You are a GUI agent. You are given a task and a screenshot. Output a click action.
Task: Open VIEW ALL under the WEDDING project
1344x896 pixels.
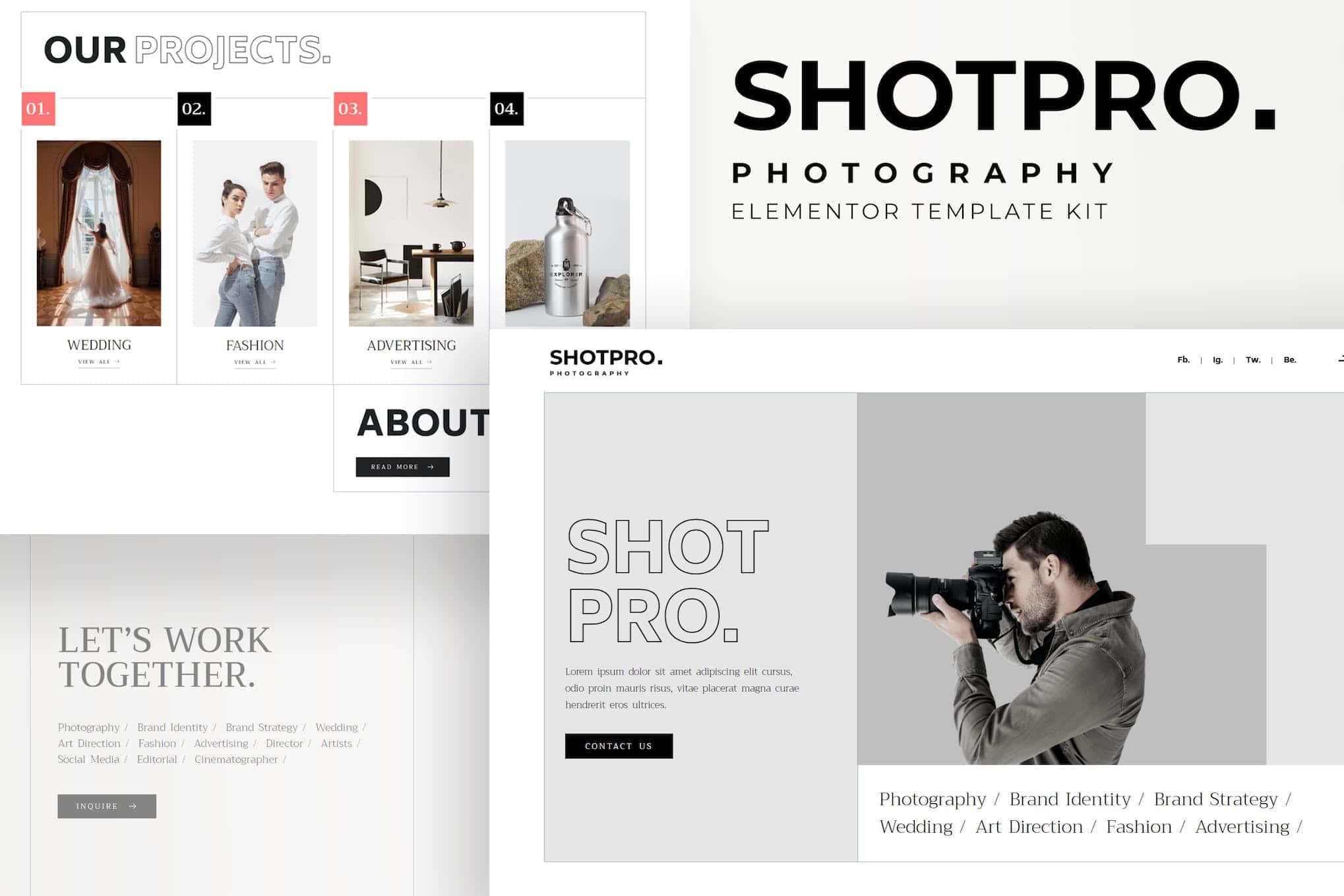coord(98,362)
